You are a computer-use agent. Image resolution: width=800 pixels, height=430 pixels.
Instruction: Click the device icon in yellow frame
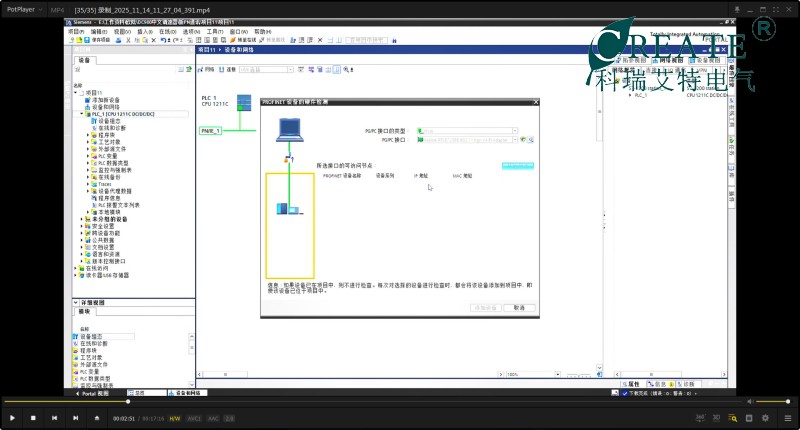(289, 209)
